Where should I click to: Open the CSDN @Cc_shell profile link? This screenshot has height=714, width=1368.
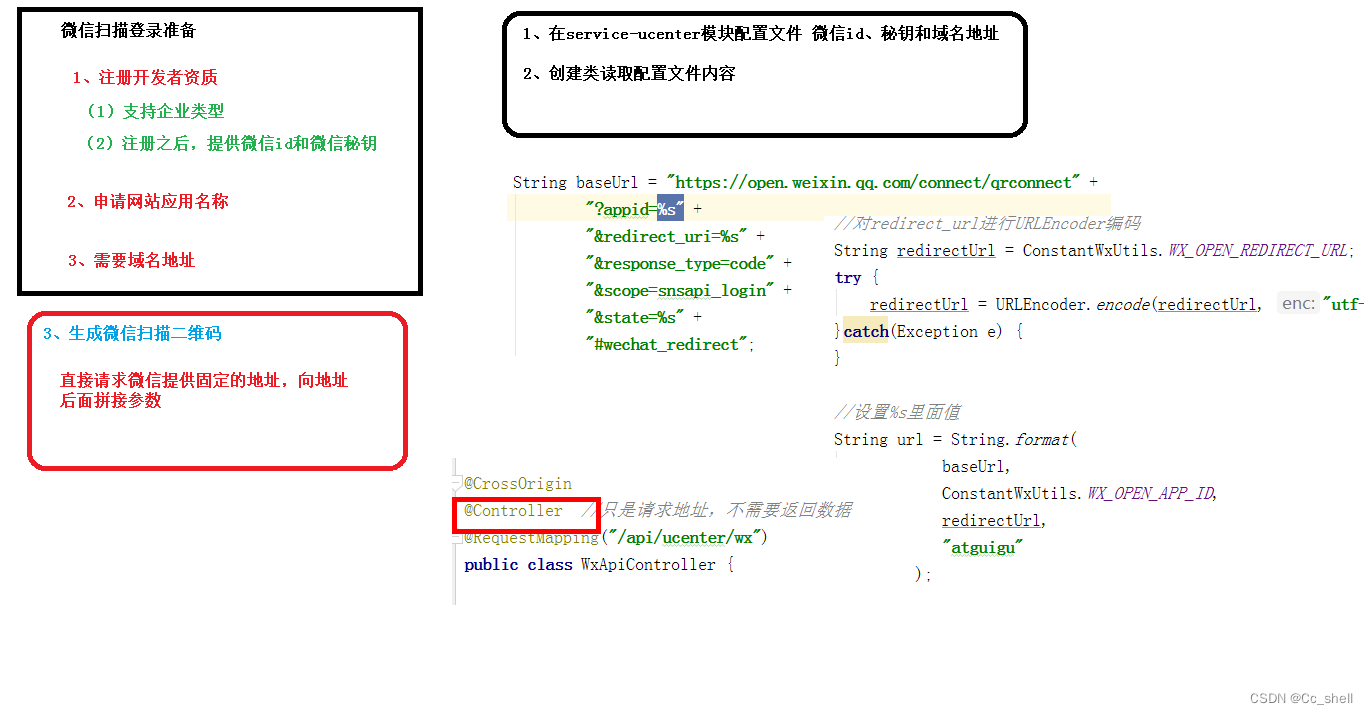[x=1300, y=699]
